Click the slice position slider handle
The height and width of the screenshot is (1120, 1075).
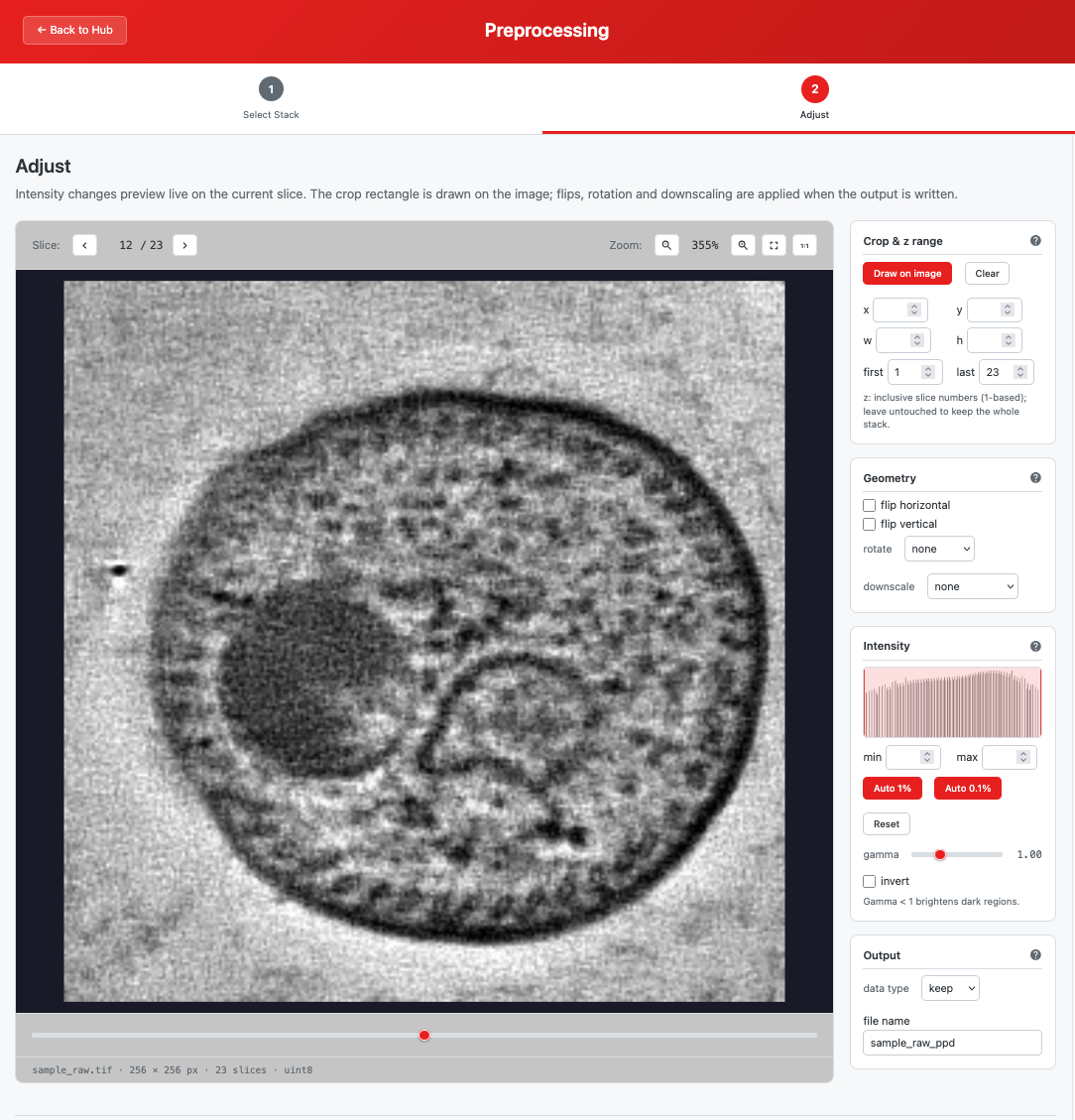click(x=424, y=1035)
